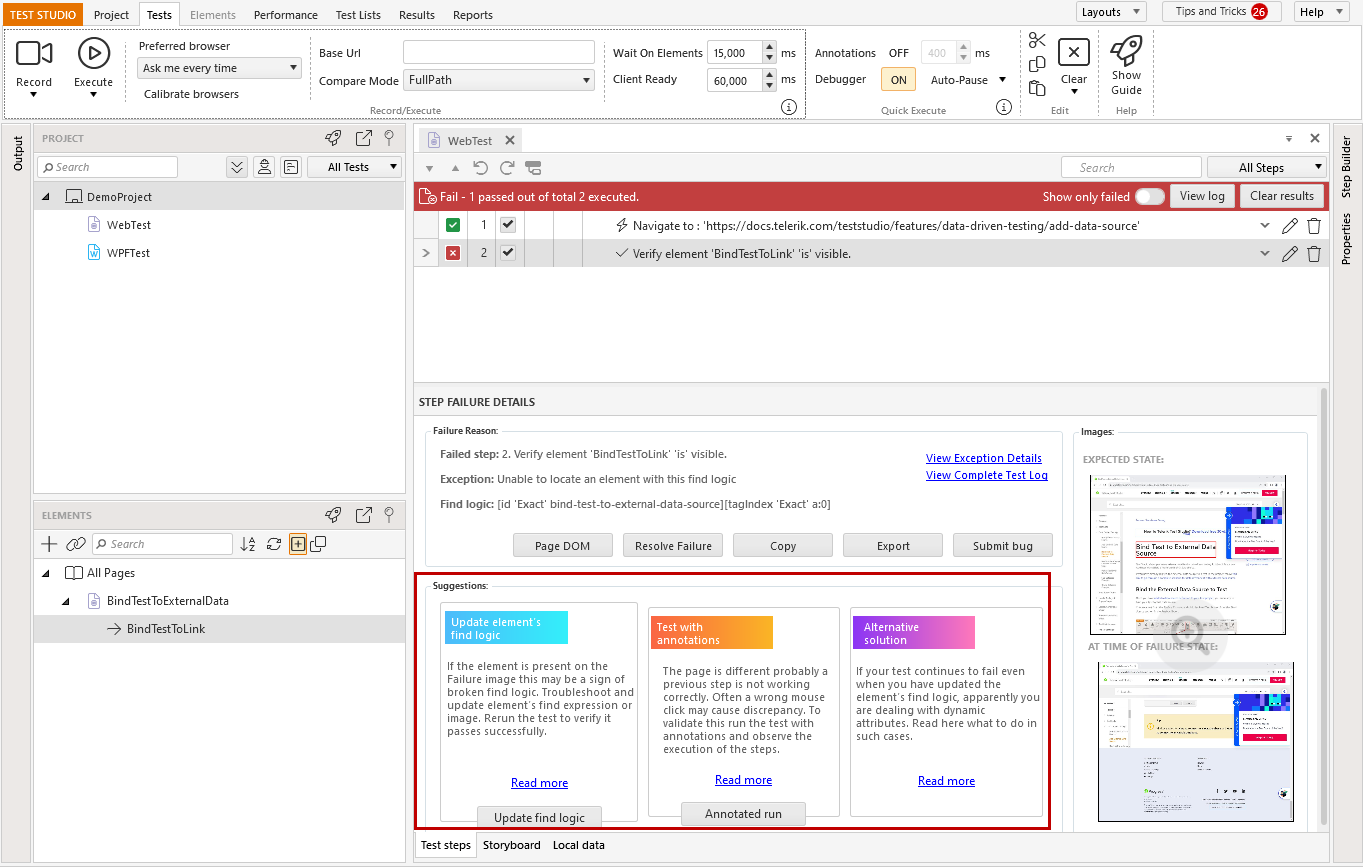
Task: Toggle Debugger ON button
Action: pos(898,80)
